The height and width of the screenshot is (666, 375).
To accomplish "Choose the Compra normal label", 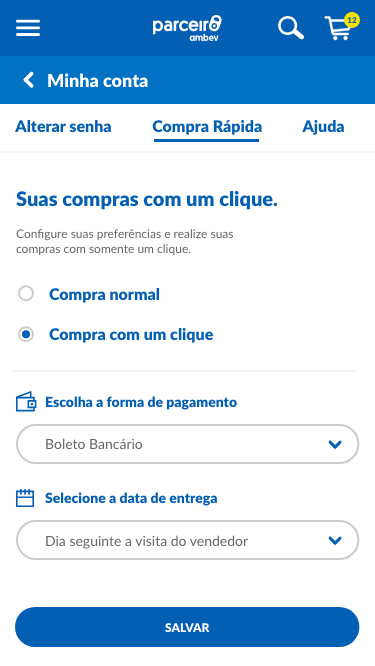I will click(104, 294).
